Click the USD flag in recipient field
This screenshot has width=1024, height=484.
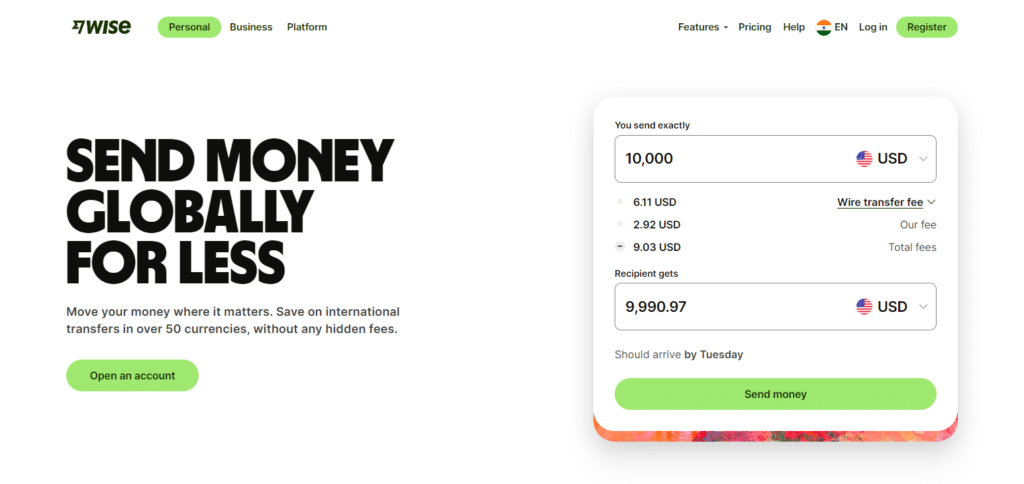click(864, 306)
